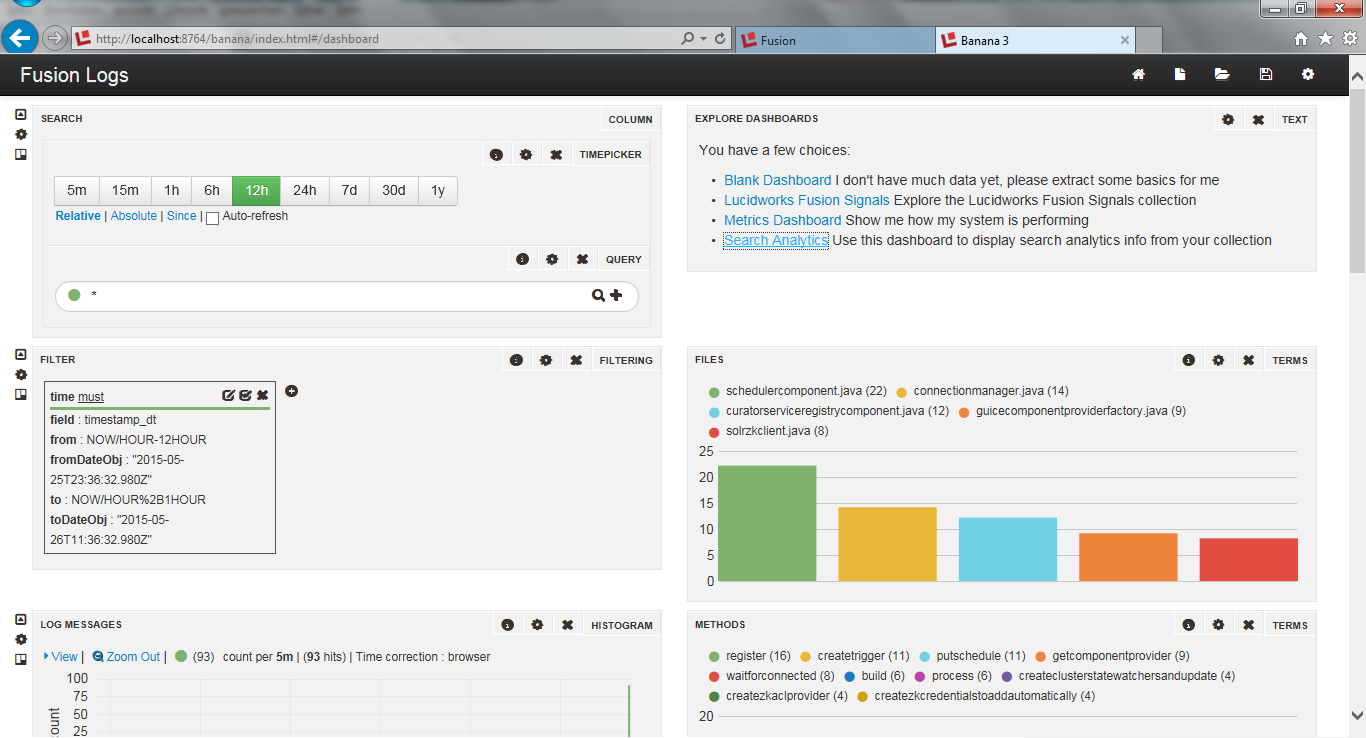1366x738 pixels.
Task: Click the Home icon in Fusion Logs header
Action: tap(1138, 75)
